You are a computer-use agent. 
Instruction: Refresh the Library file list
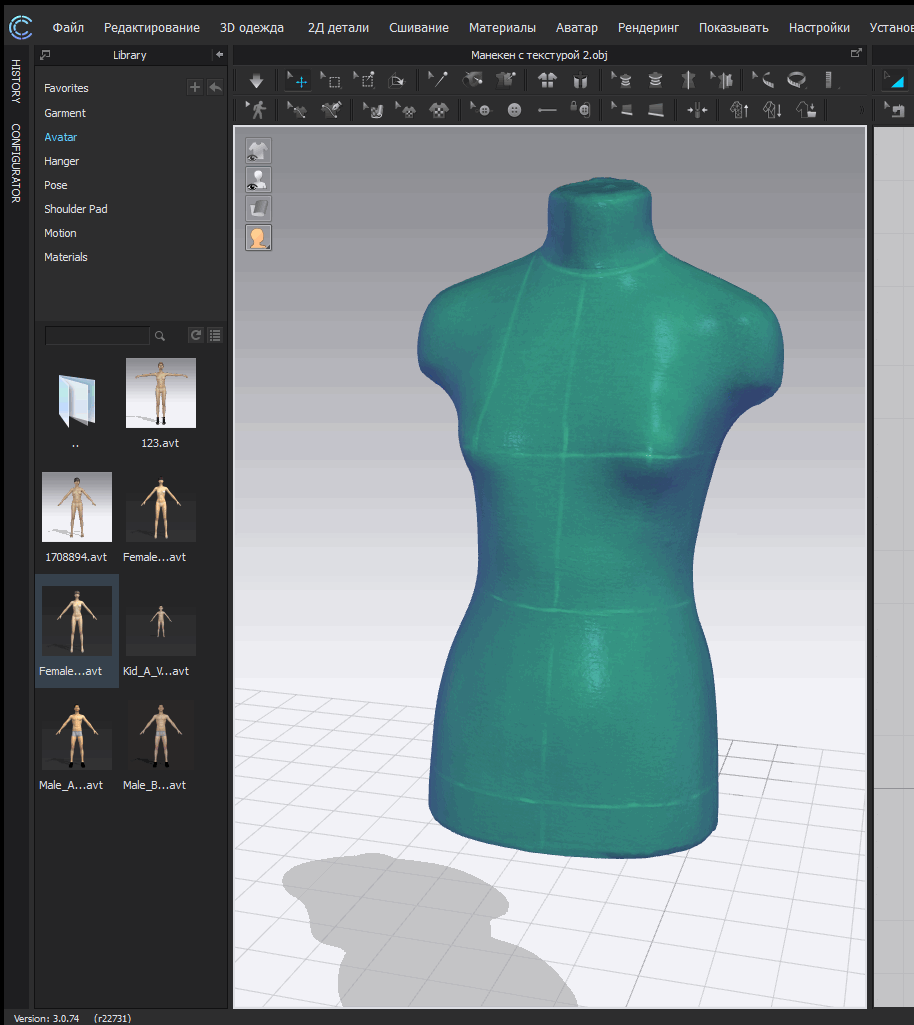[x=196, y=336]
